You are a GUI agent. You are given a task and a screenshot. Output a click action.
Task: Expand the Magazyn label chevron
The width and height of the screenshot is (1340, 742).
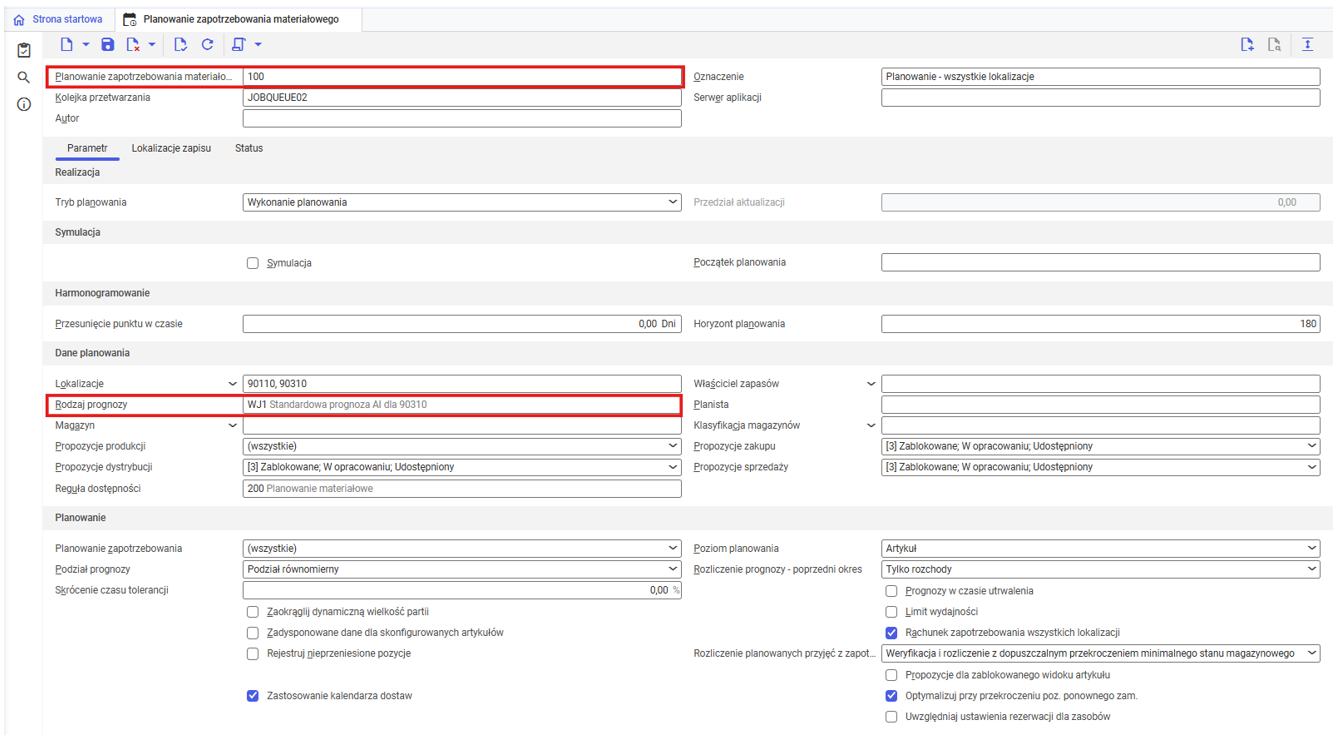pyautogui.click(x=233, y=425)
